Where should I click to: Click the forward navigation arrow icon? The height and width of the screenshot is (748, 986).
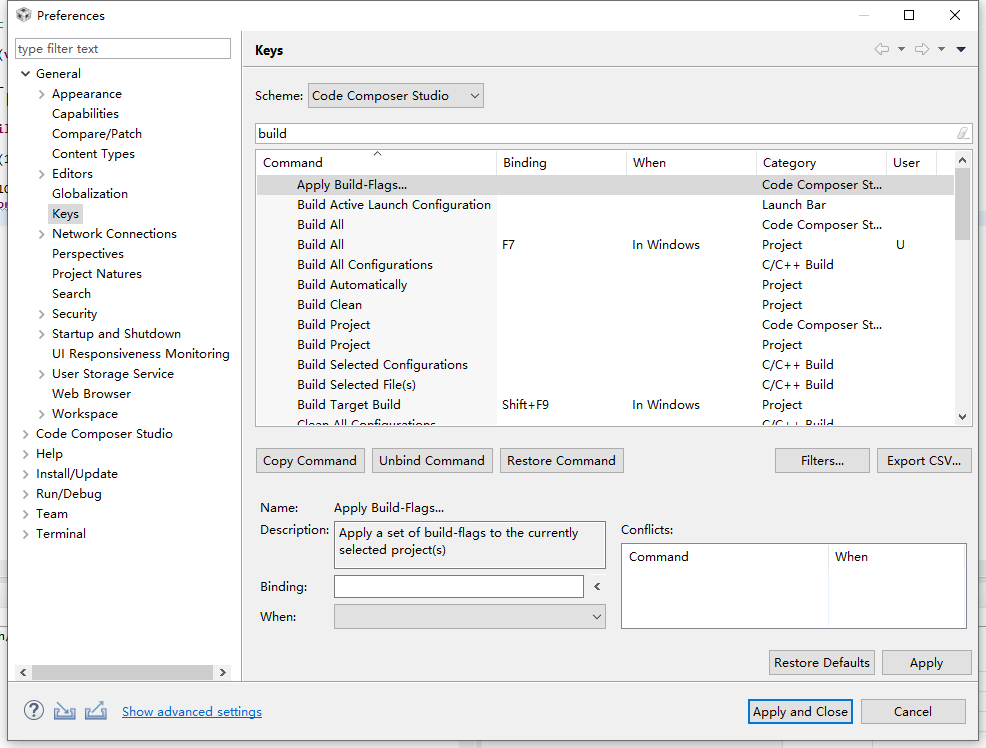tap(922, 49)
